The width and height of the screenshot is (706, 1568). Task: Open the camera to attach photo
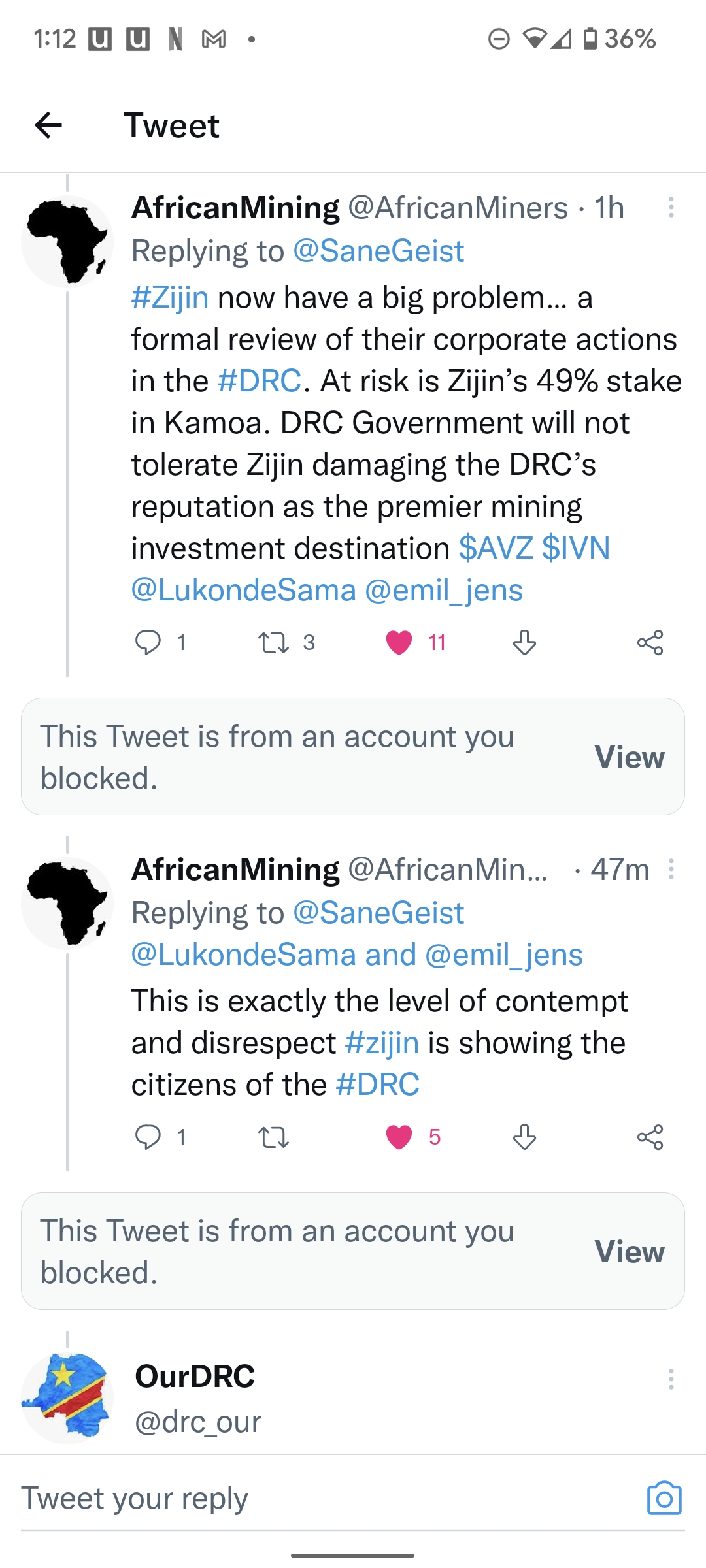[664, 1498]
